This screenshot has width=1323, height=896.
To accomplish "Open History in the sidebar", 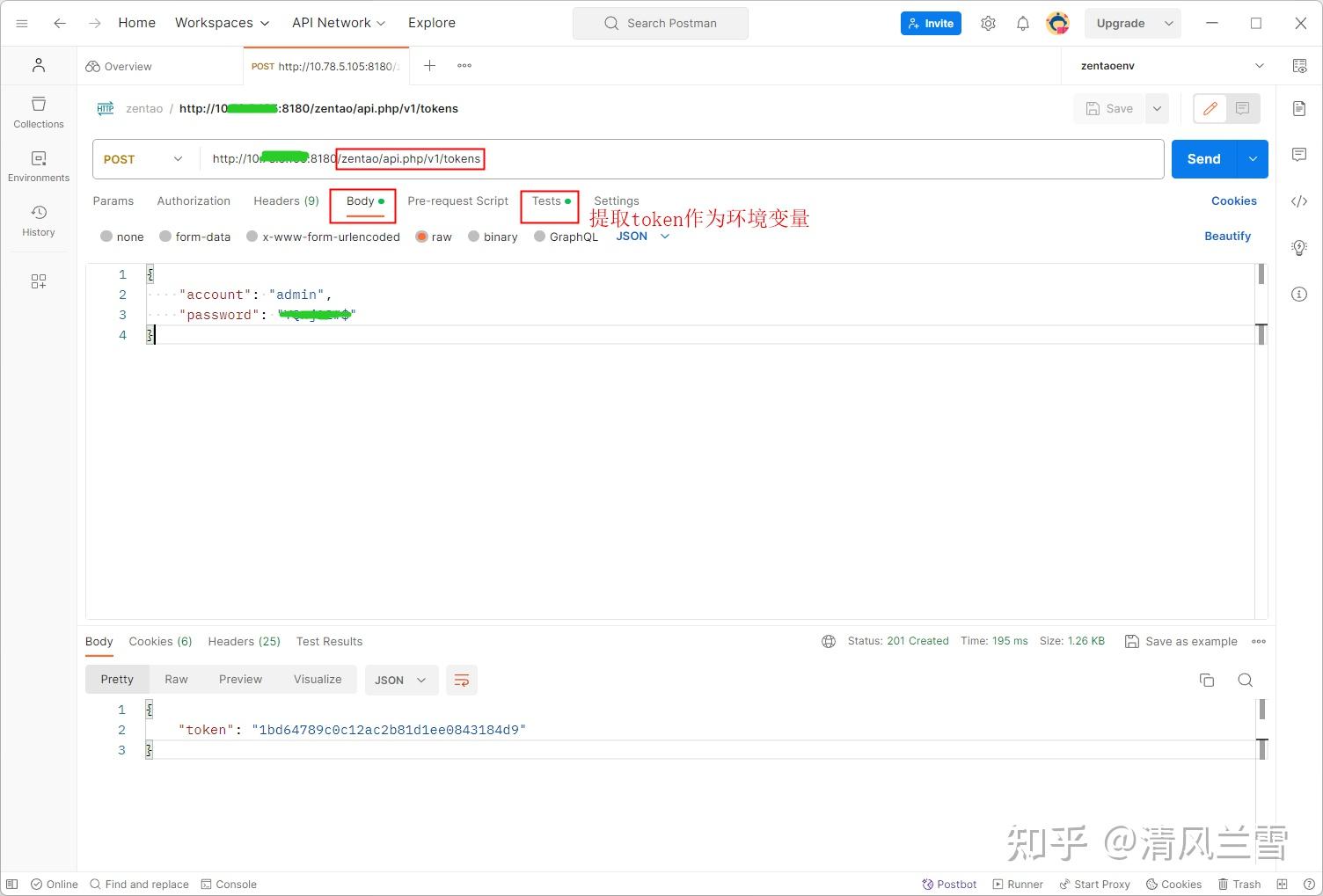I will 39,221.
